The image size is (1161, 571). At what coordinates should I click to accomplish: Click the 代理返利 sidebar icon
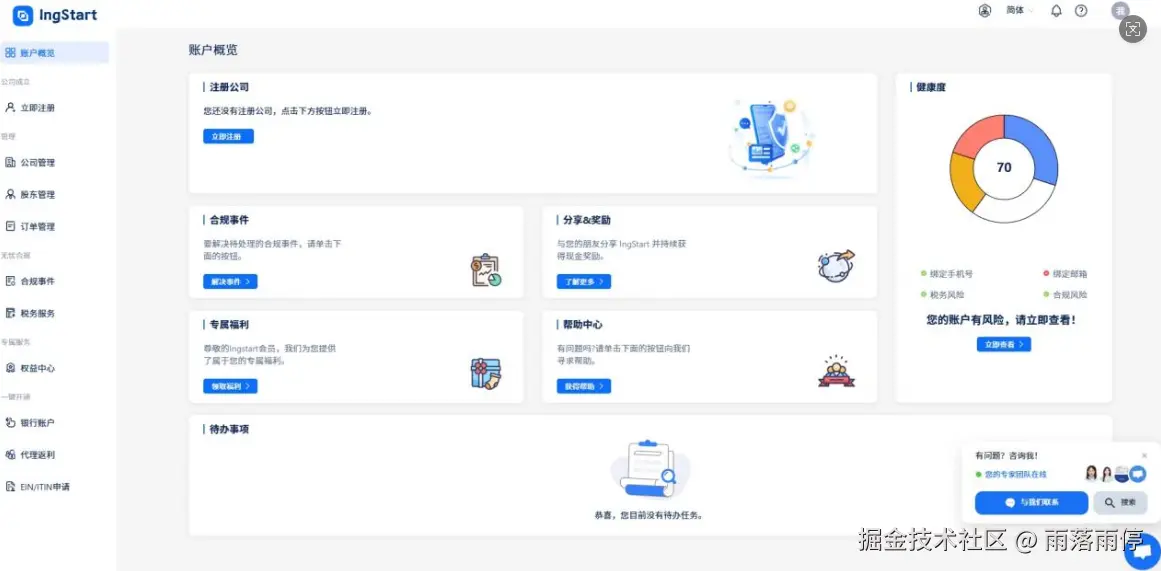click(x=10, y=455)
